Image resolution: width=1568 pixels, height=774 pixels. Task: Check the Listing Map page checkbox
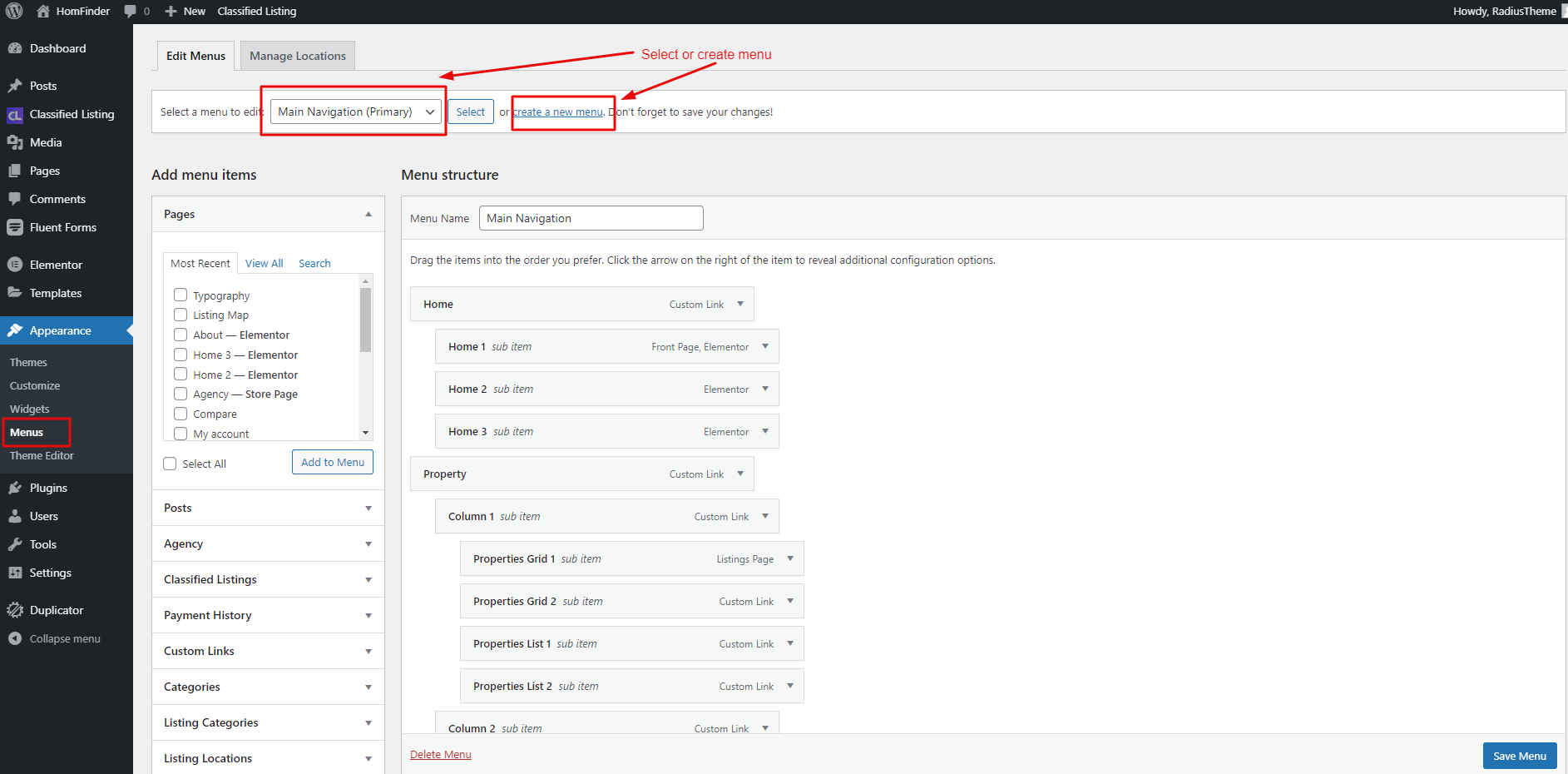click(x=181, y=315)
